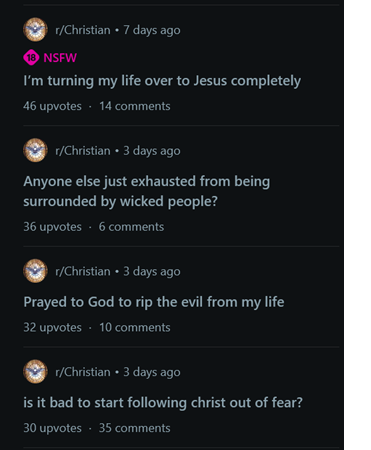
Task: Click r/Christian name on the 7 days ago post
Action: [x=83, y=30]
